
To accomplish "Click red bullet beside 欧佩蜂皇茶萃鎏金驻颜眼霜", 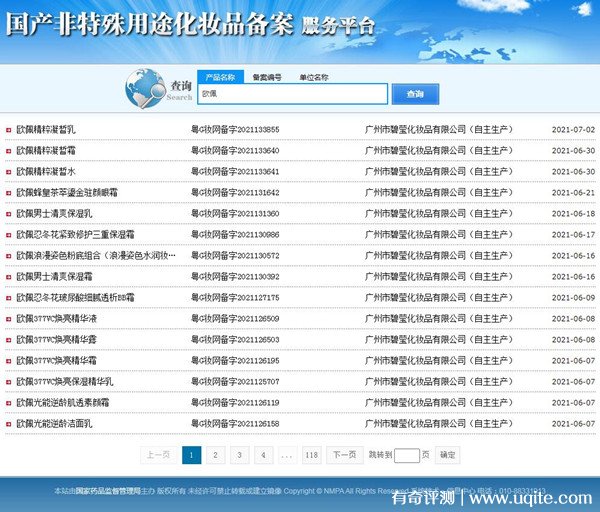I will [x=9, y=193].
